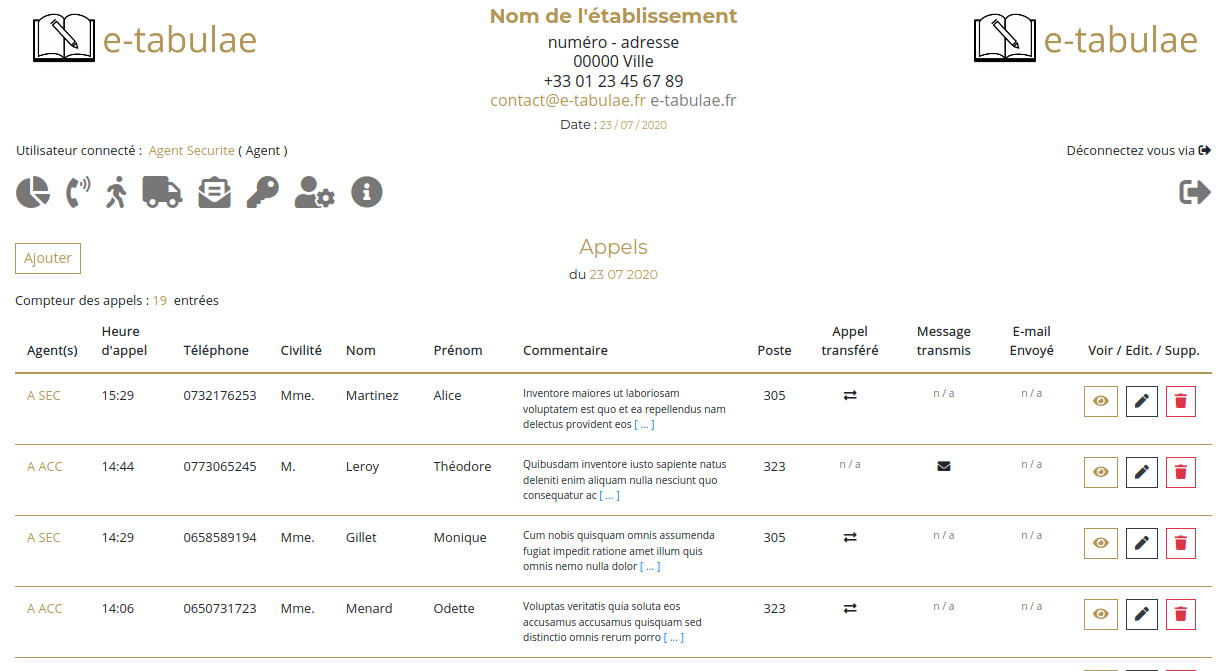This screenshot has width=1227, height=671.
Task: Click phone number 0650731723
Action: click(x=220, y=609)
